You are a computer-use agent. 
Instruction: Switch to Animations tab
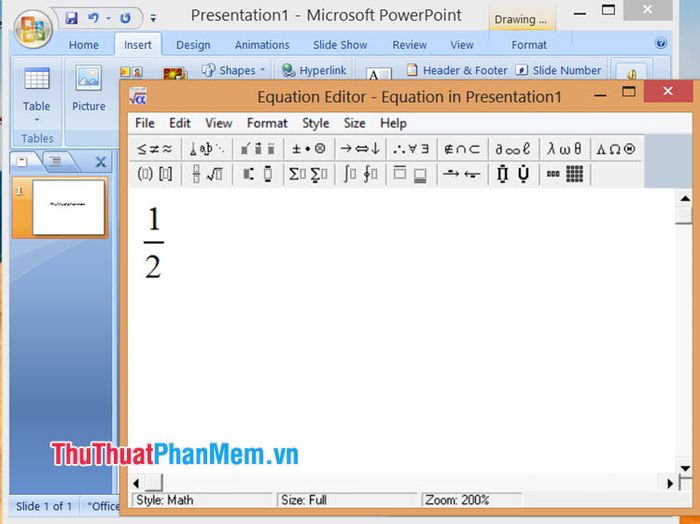pos(262,45)
